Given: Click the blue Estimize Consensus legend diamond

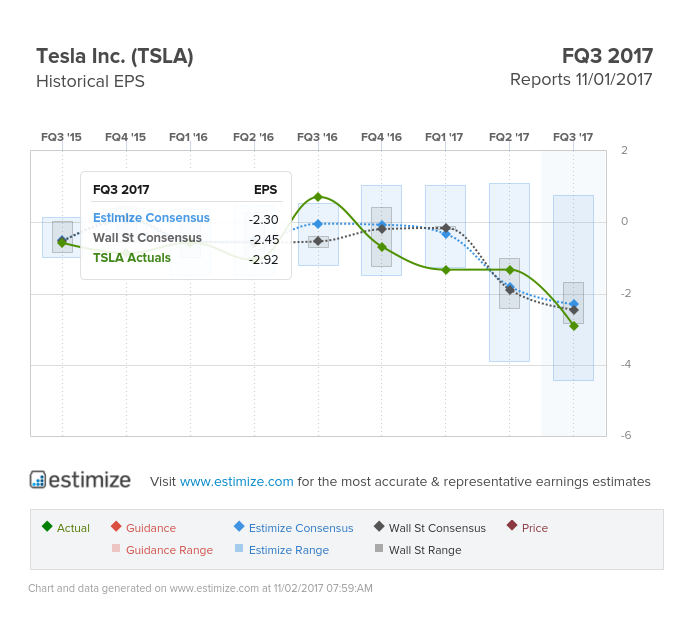Looking at the screenshot, I should tap(238, 527).
